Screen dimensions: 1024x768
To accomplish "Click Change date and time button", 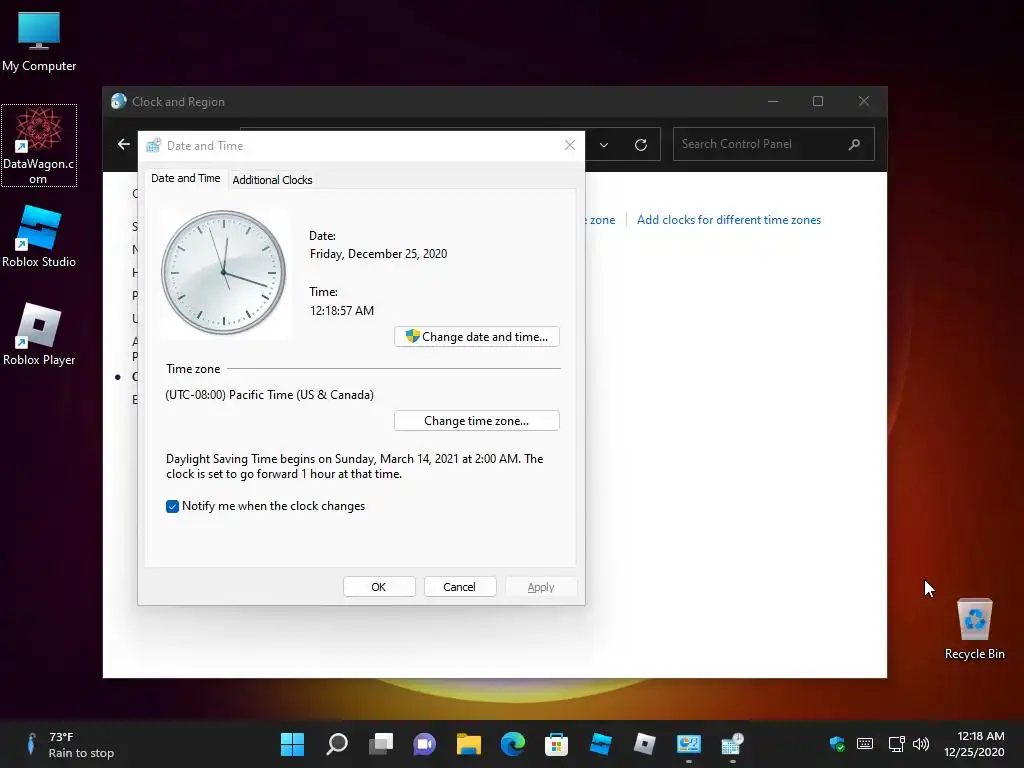I will [477, 337].
